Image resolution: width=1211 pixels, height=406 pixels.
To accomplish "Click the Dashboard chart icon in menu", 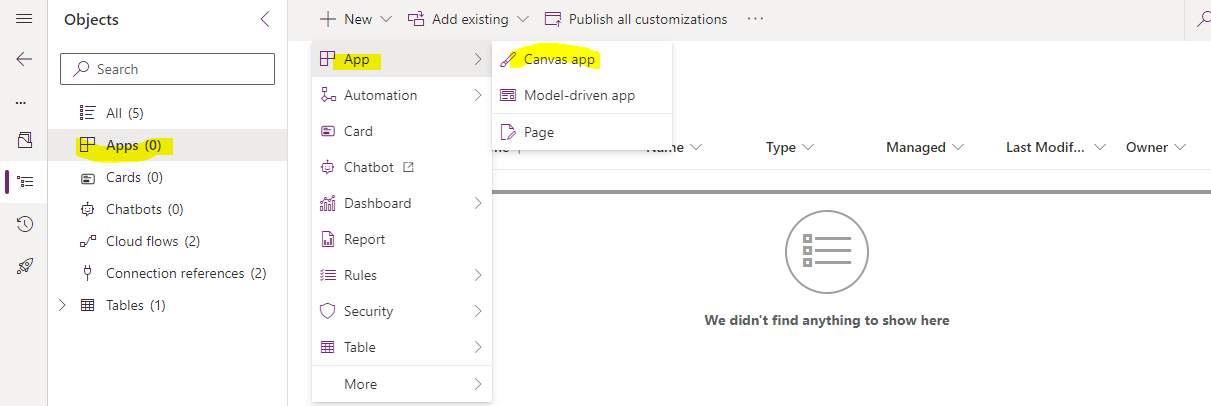I will pos(326,203).
